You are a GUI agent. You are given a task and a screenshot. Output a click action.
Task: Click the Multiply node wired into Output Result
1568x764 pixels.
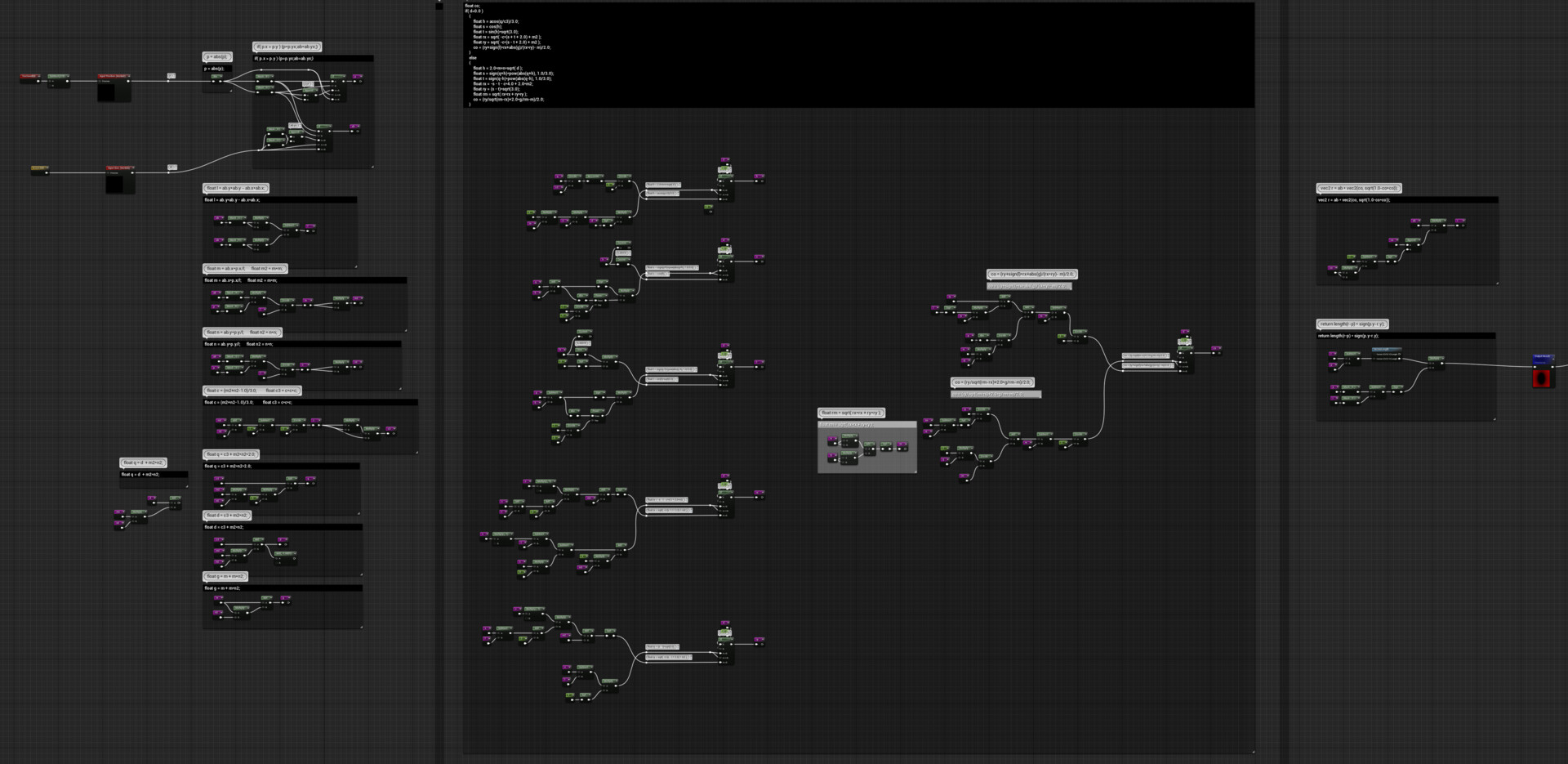(x=1436, y=358)
